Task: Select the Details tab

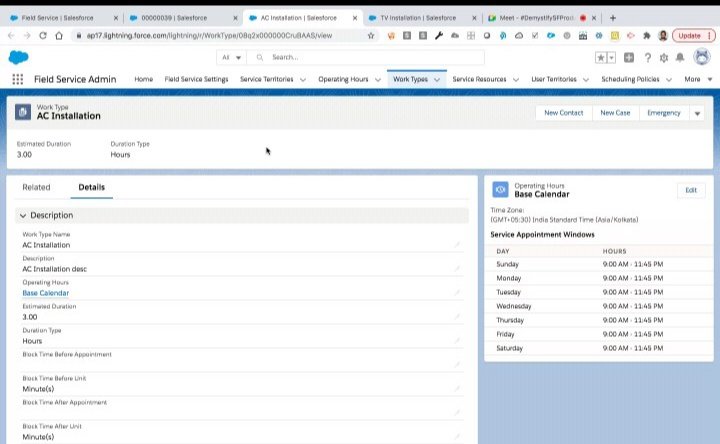Action: coord(91,187)
